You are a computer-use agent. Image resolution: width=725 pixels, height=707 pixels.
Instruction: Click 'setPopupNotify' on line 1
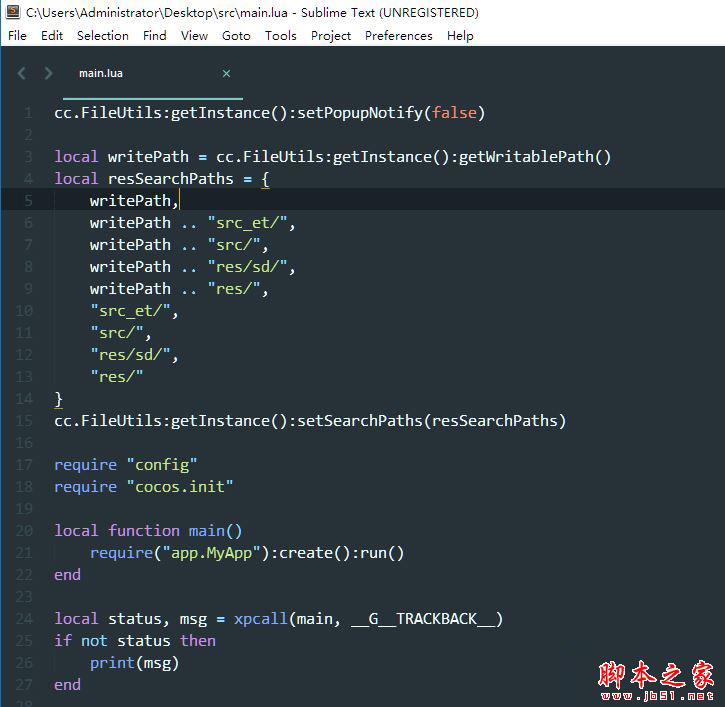[360, 113]
